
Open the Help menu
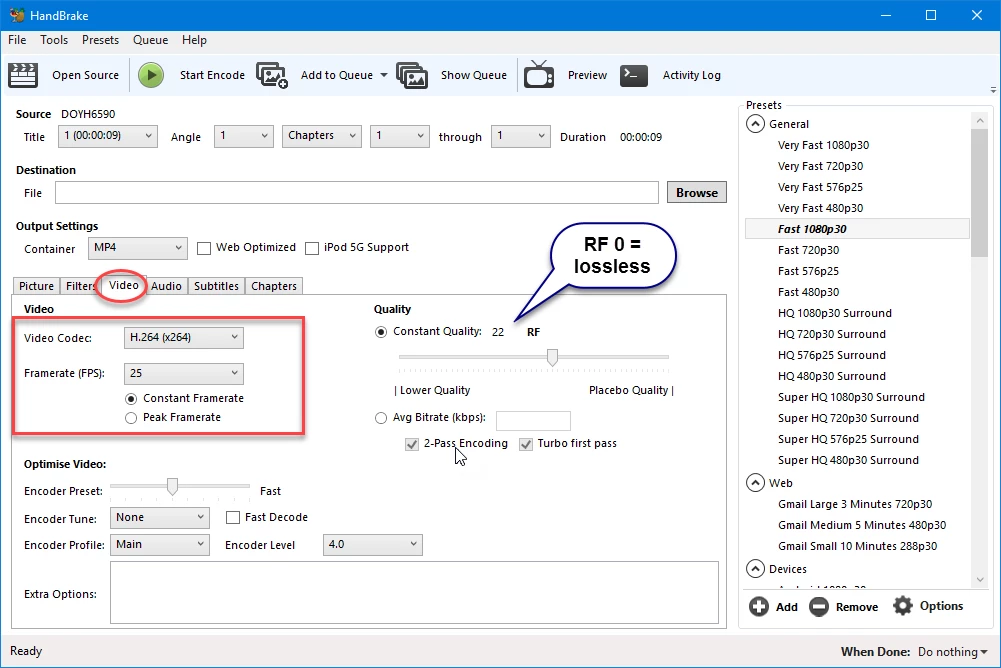[x=194, y=40]
